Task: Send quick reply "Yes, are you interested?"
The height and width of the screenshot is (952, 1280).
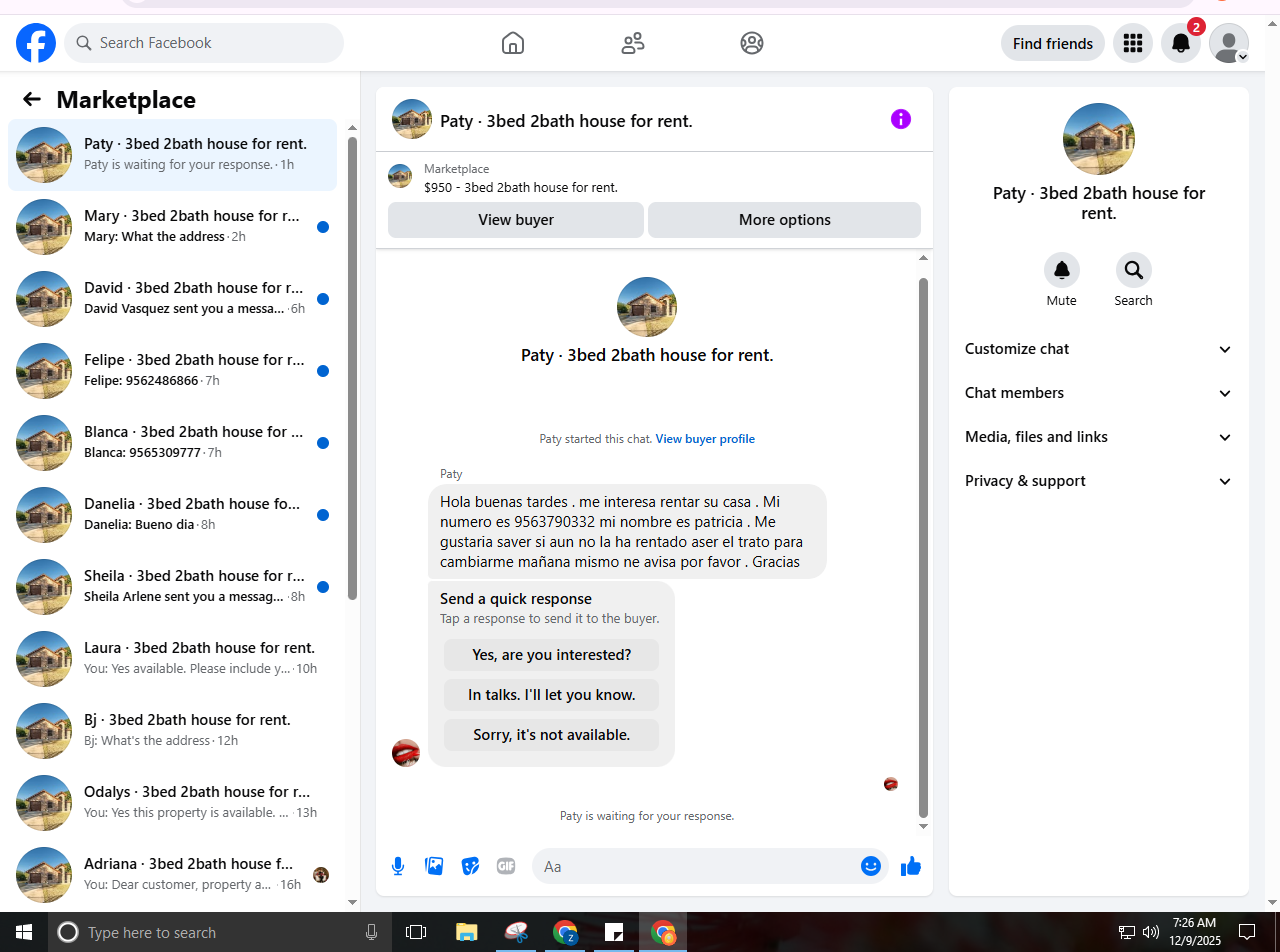Action: pyautogui.click(x=551, y=655)
